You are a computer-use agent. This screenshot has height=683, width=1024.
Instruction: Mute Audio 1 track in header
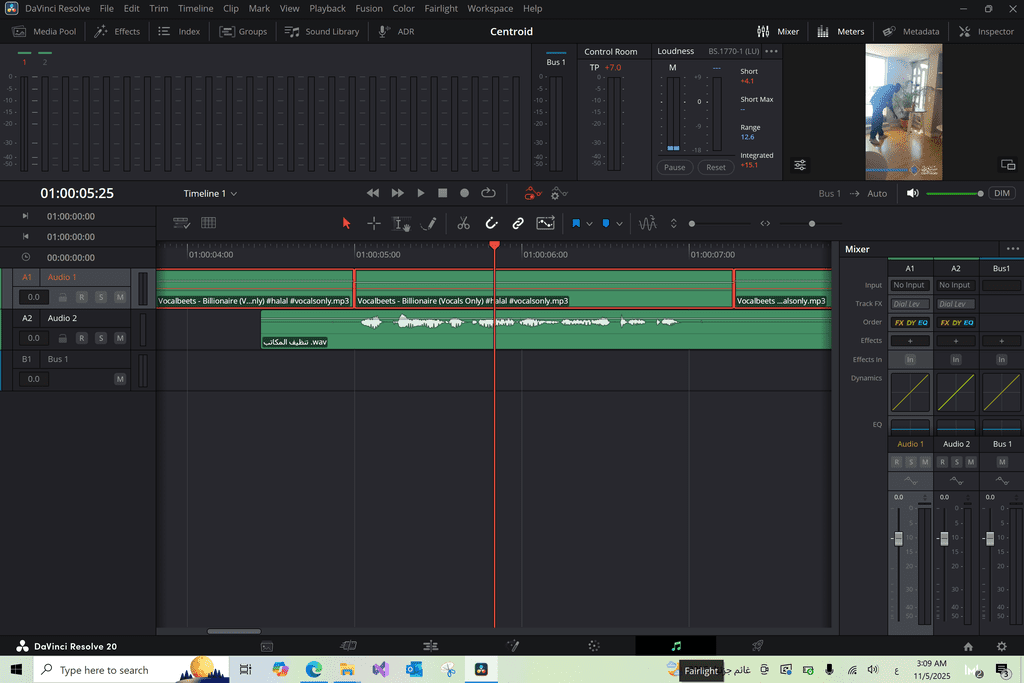(x=120, y=297)
